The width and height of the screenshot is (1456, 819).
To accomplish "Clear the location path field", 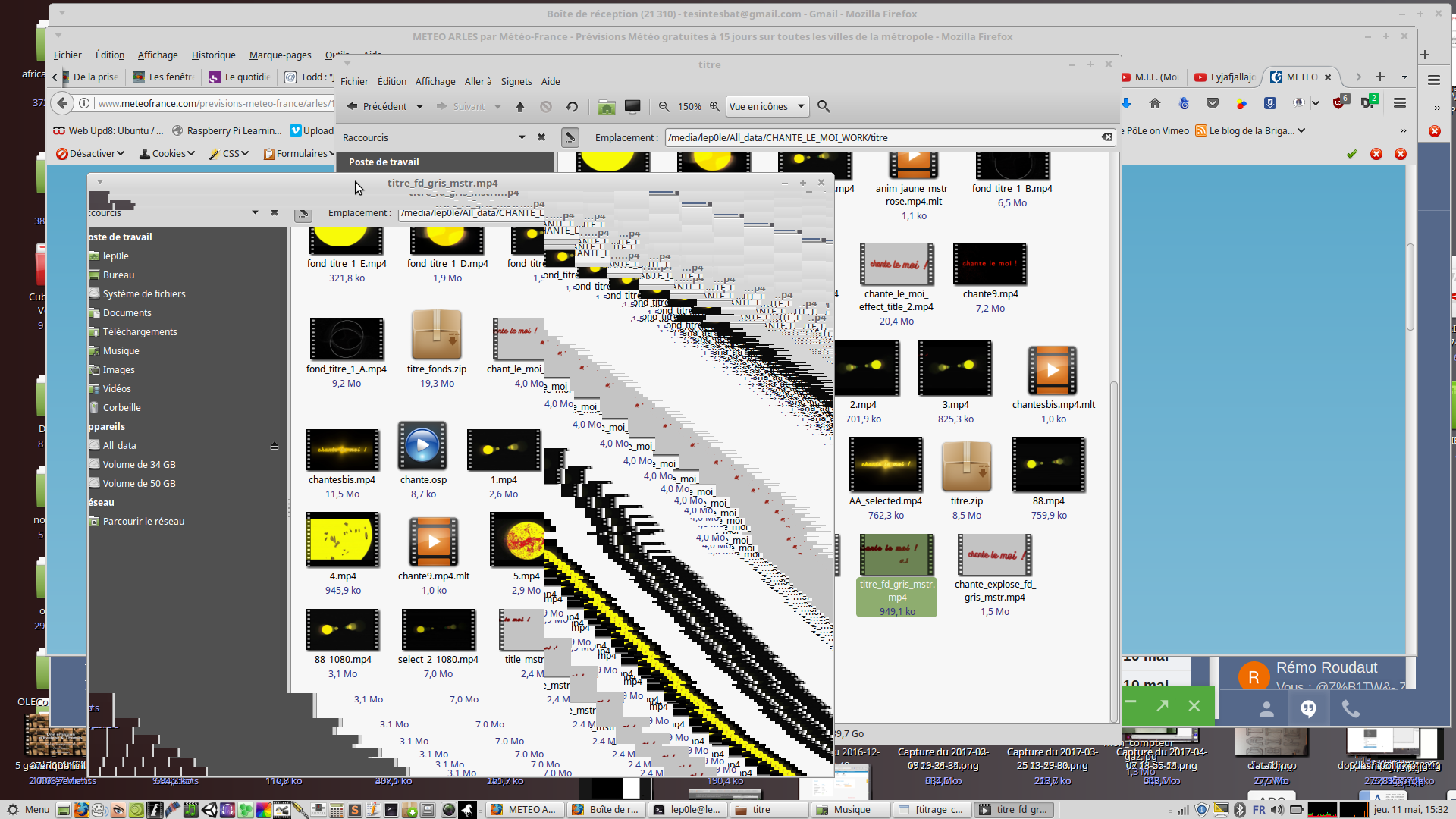I will [1106, 137].
